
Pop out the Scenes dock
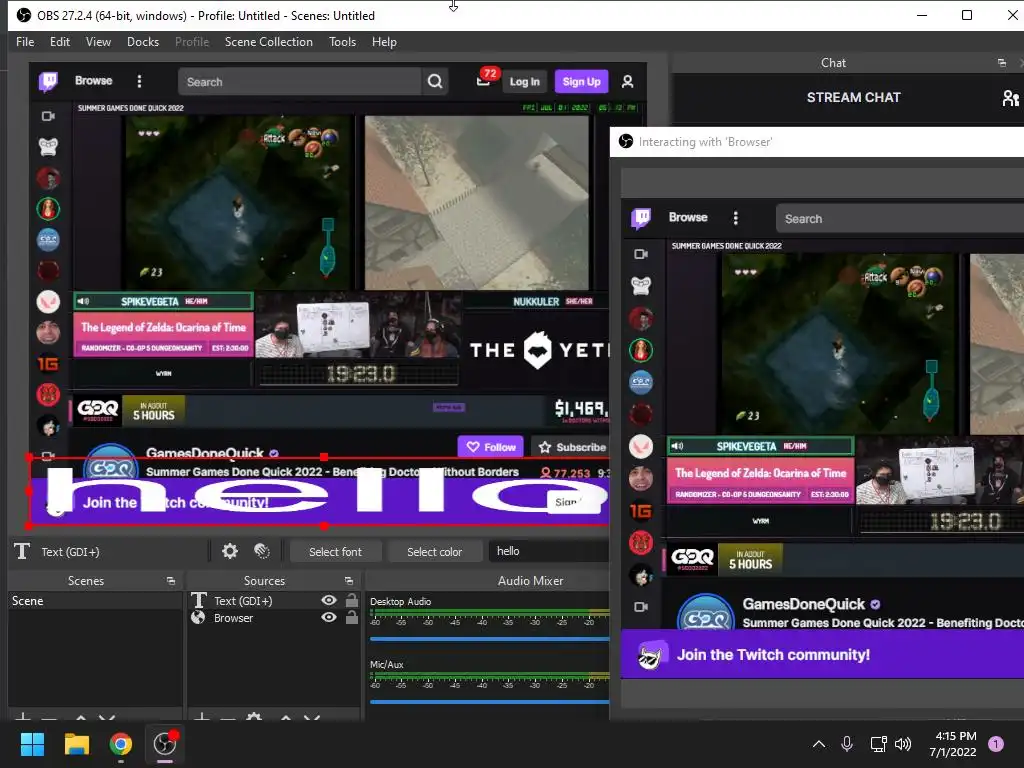[170, 581]
